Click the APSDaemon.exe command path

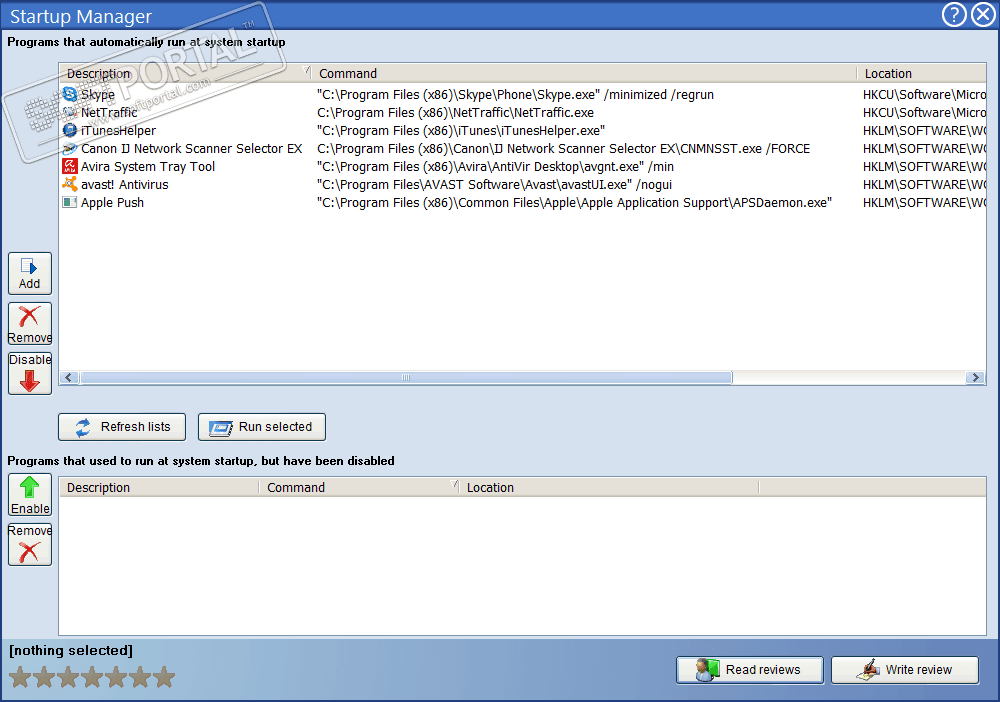point(575,203)
